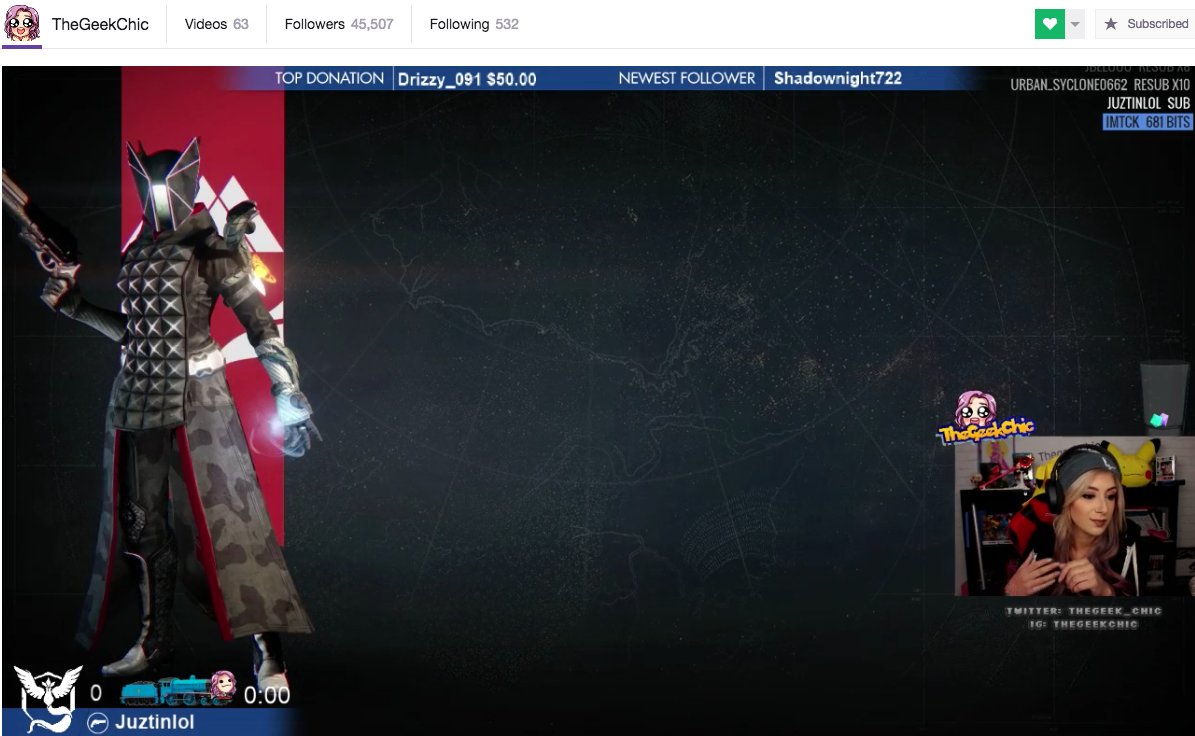Click the TheGeekChic channel name

click(100, 24)
